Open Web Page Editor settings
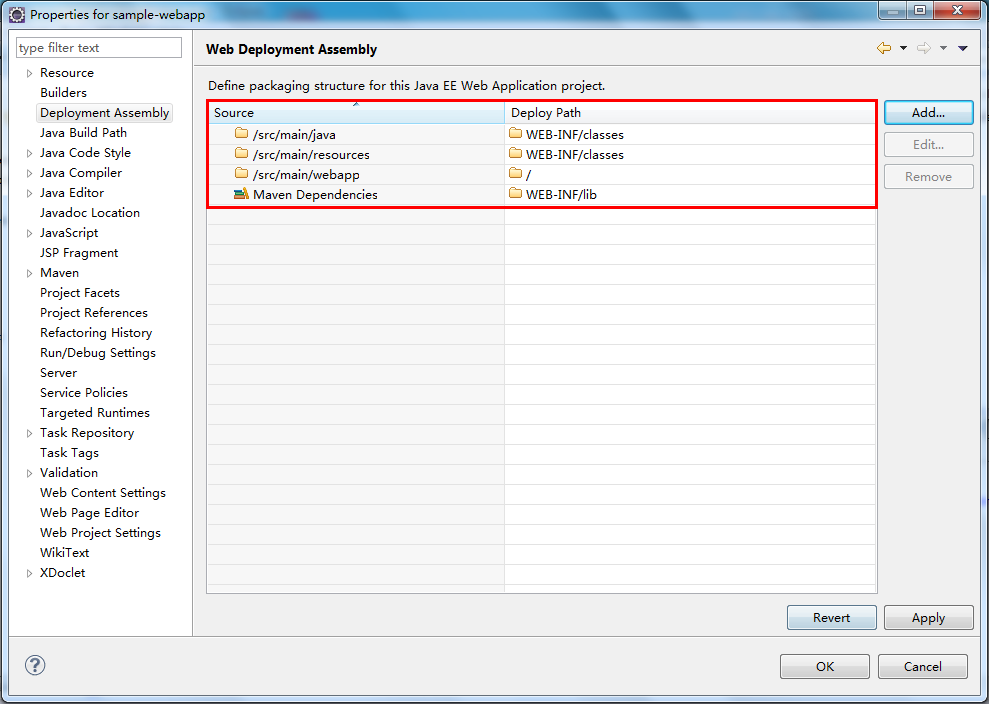The image size is (989, 704). [89, 513]
